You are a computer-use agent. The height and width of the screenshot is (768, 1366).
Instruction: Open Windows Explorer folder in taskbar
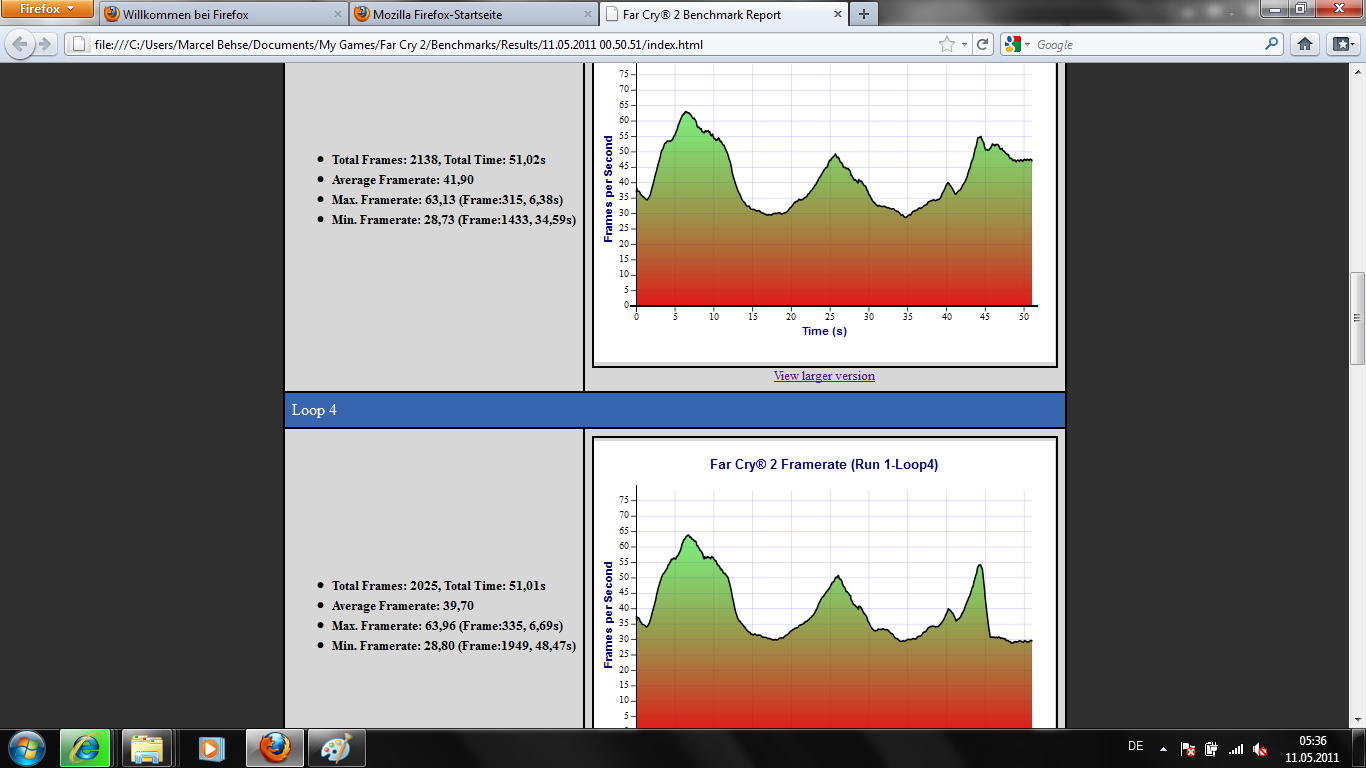coord(147,748)
